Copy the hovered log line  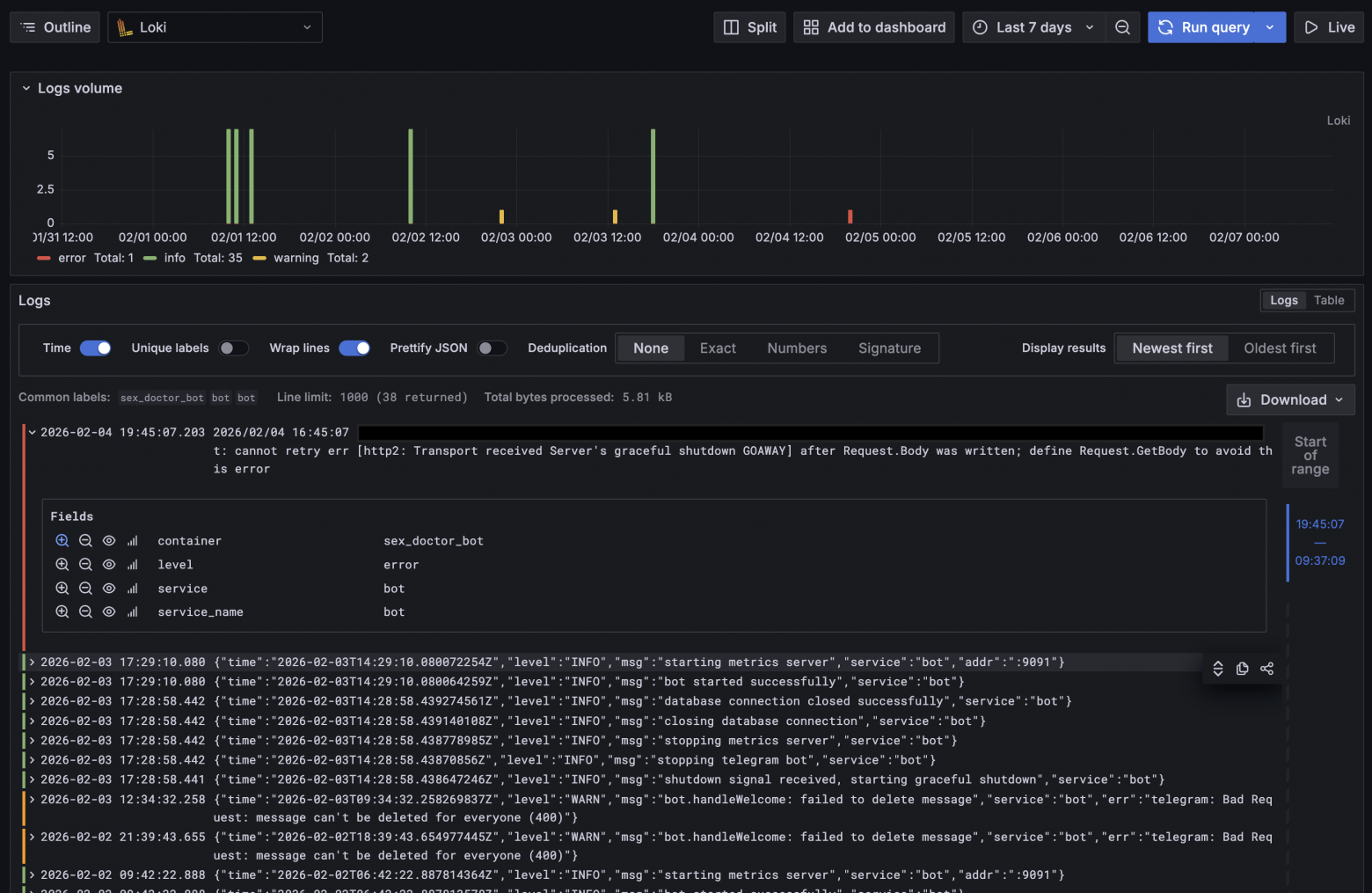point(1242,668)
